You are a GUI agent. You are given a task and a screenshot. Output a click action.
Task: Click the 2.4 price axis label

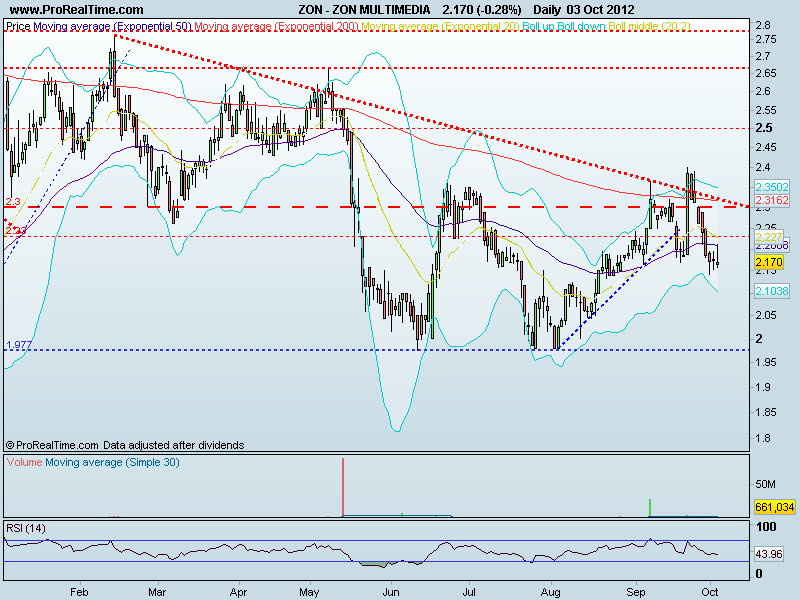(x=762, y=167)
